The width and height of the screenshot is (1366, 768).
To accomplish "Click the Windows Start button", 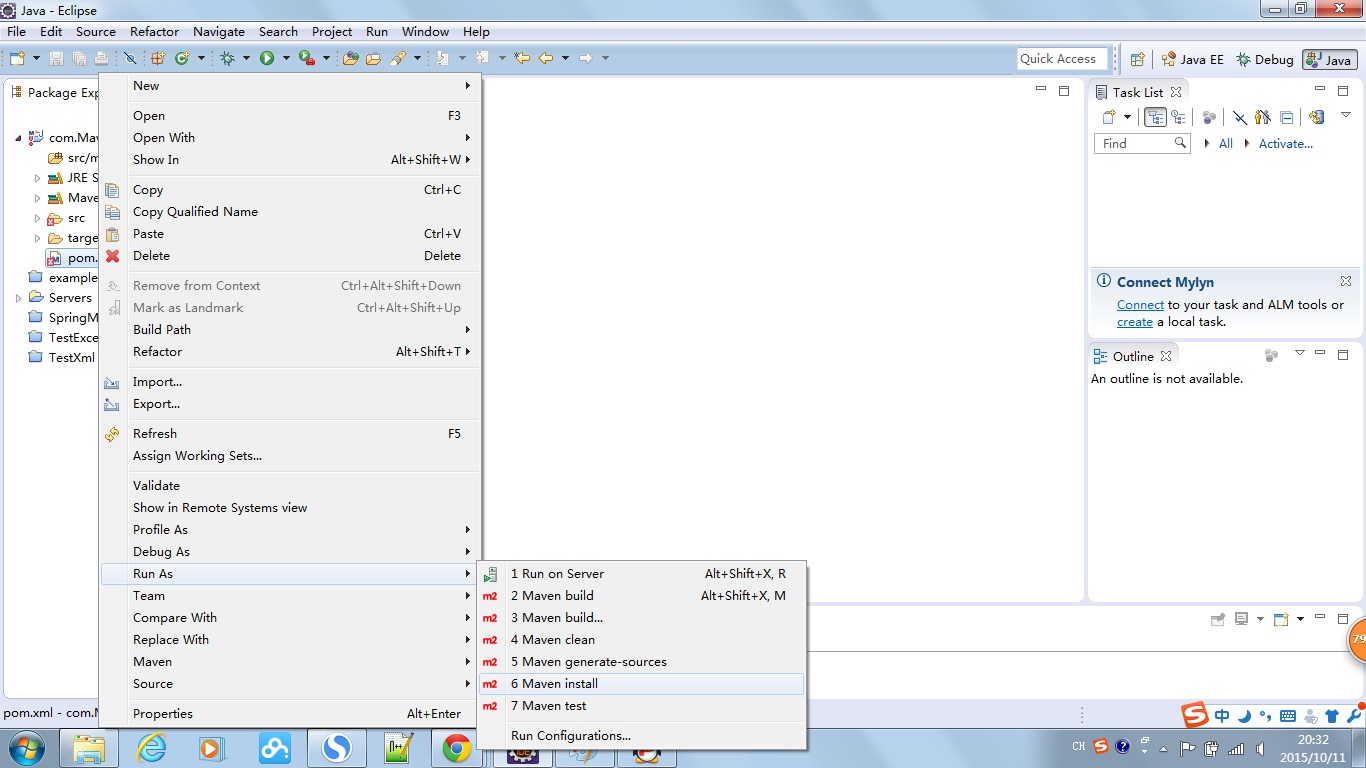I will [x=26, y=748].
